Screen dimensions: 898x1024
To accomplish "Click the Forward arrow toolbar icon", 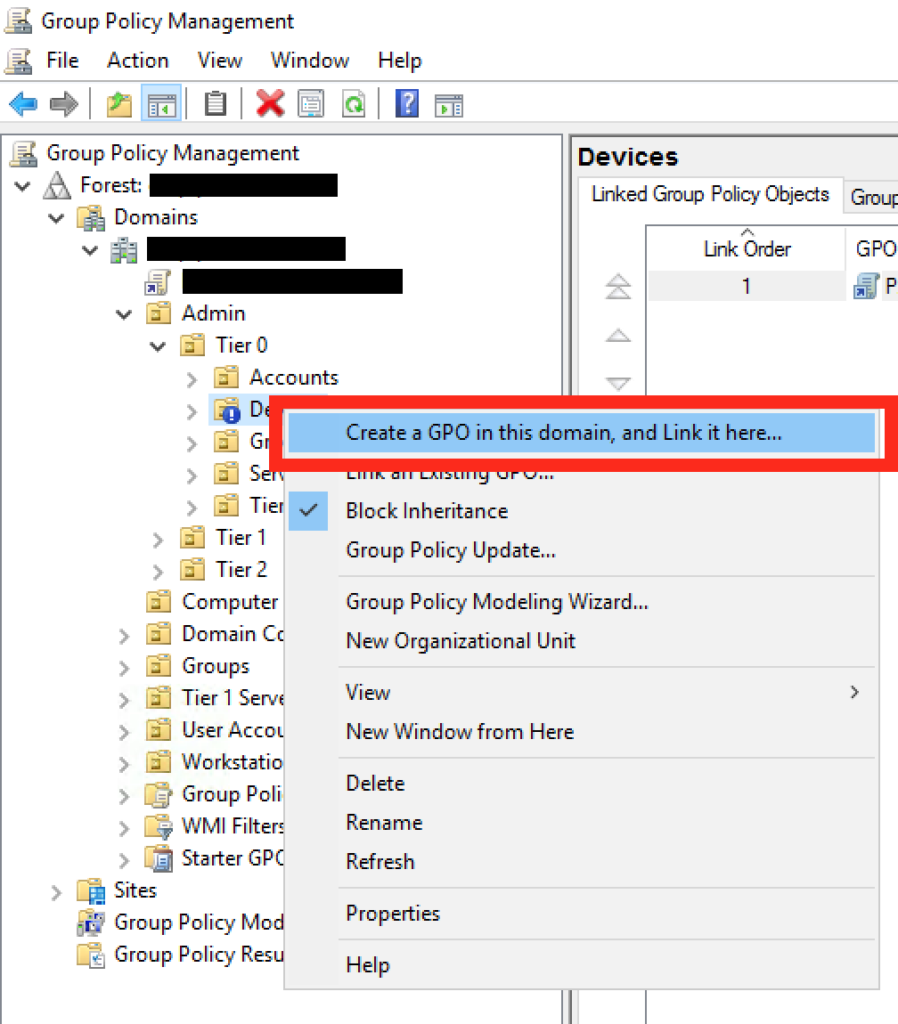I will click(x=64, y=104).
